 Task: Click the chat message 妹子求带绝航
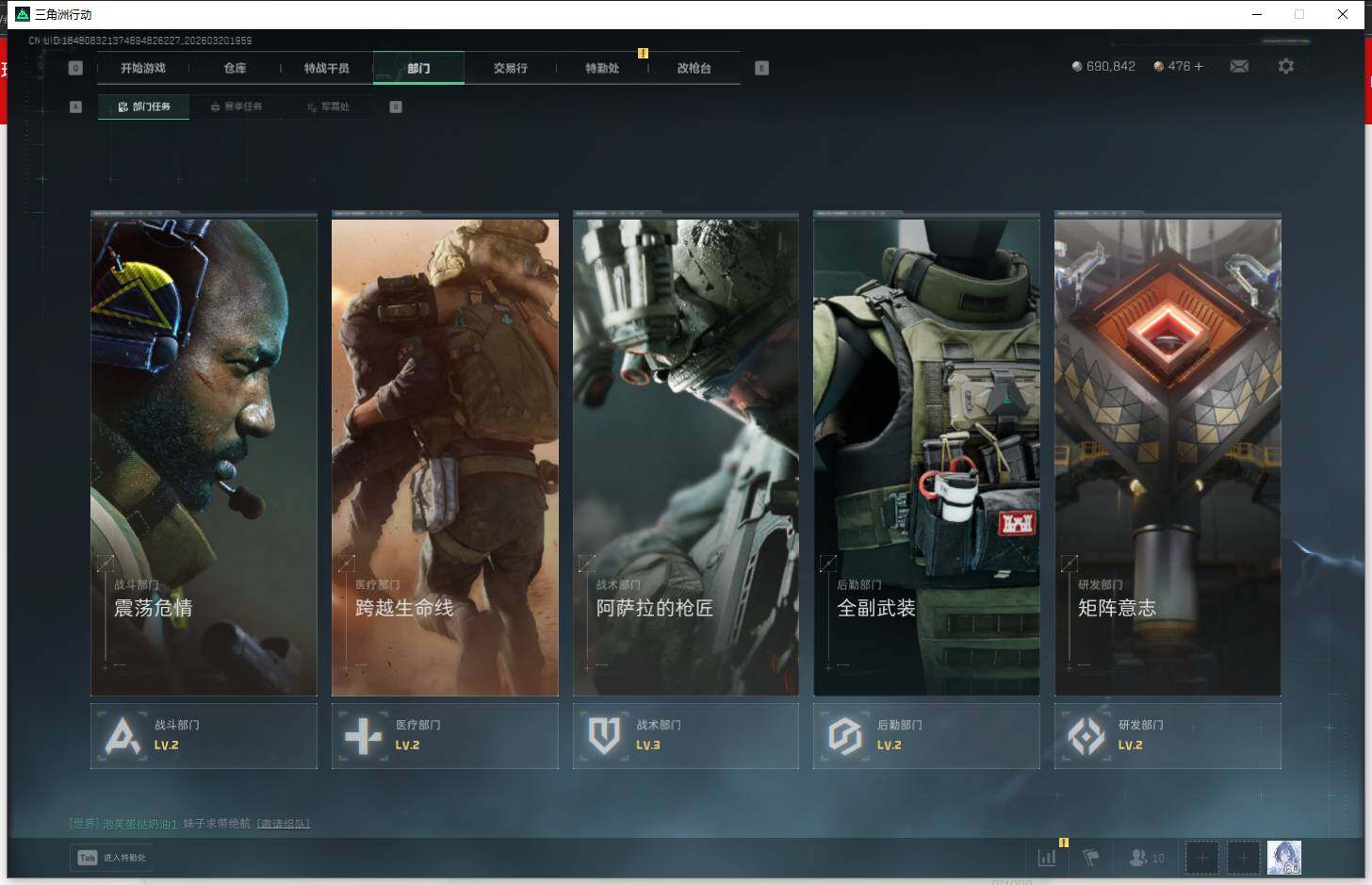tap(217, 824)
